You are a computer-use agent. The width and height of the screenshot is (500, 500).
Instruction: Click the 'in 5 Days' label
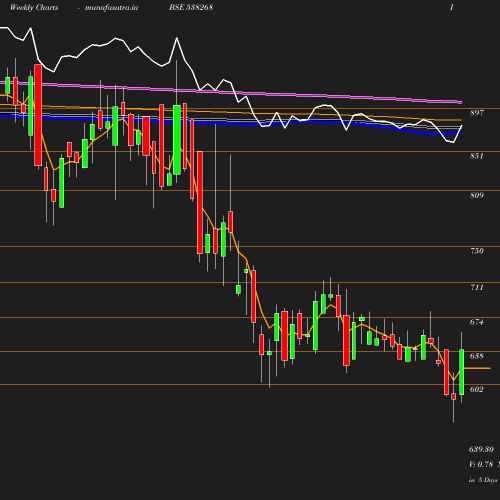(x=483, y=480)
